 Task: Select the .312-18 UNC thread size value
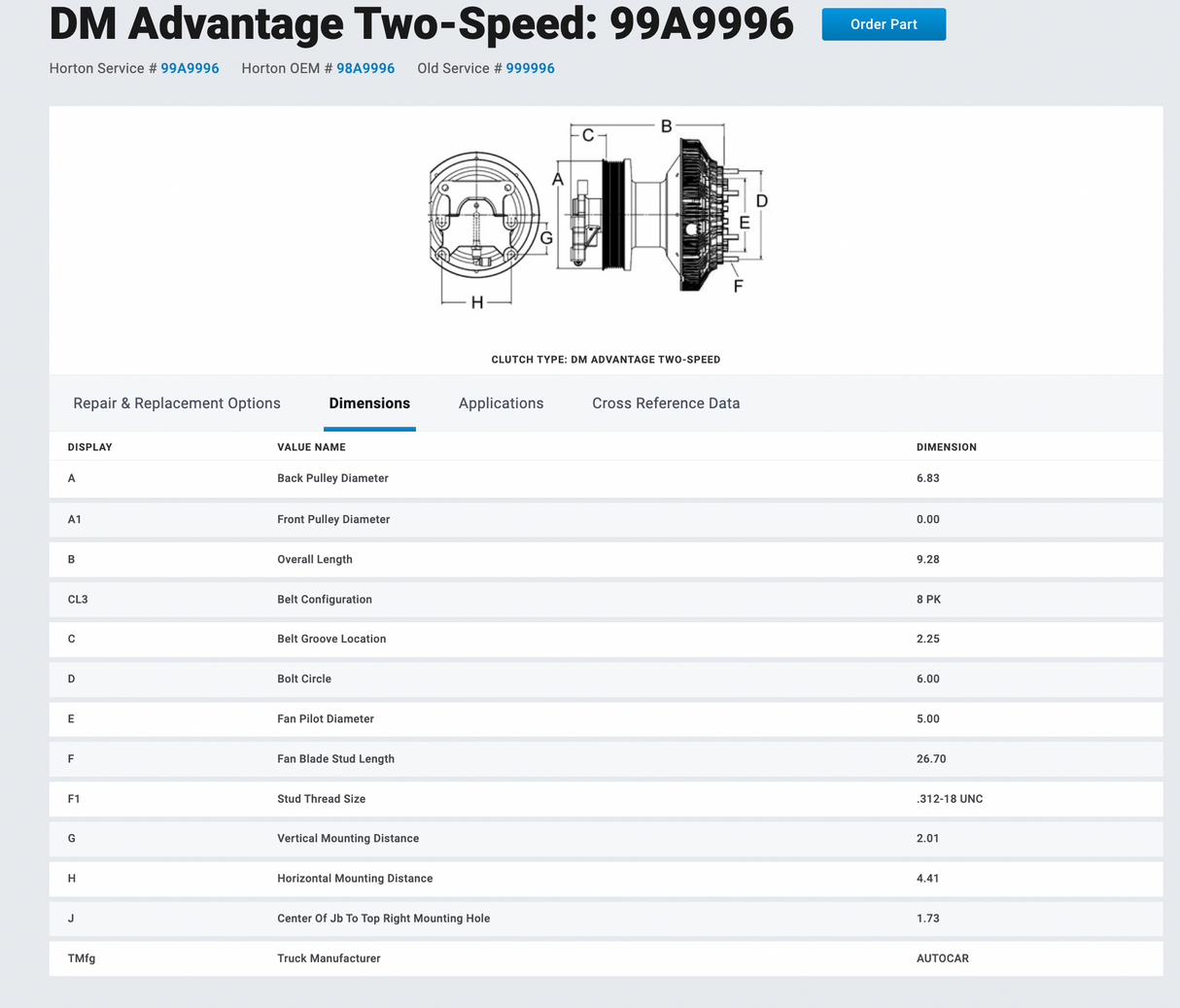click(949, 798)
